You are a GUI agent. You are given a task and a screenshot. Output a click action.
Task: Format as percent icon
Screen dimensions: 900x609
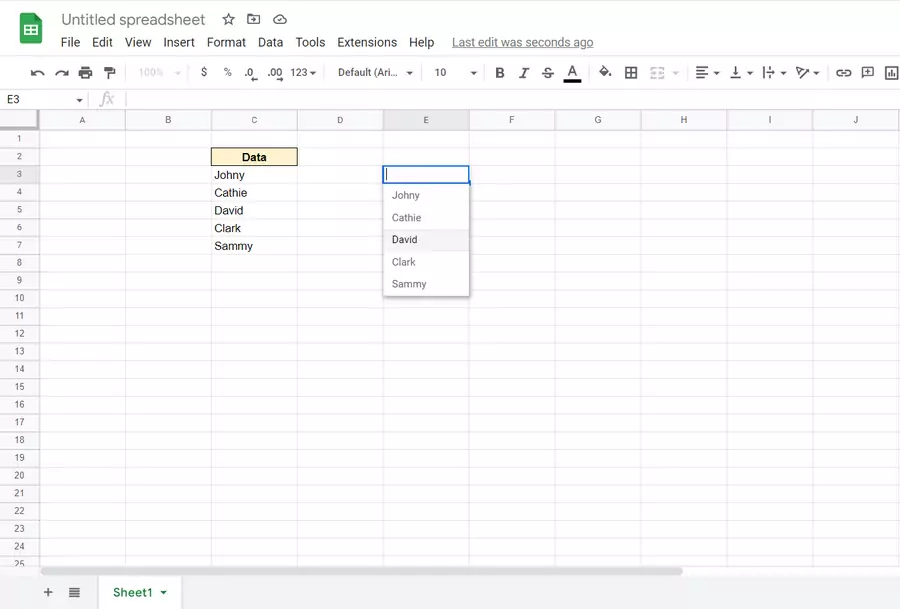[x=228, y=72]
